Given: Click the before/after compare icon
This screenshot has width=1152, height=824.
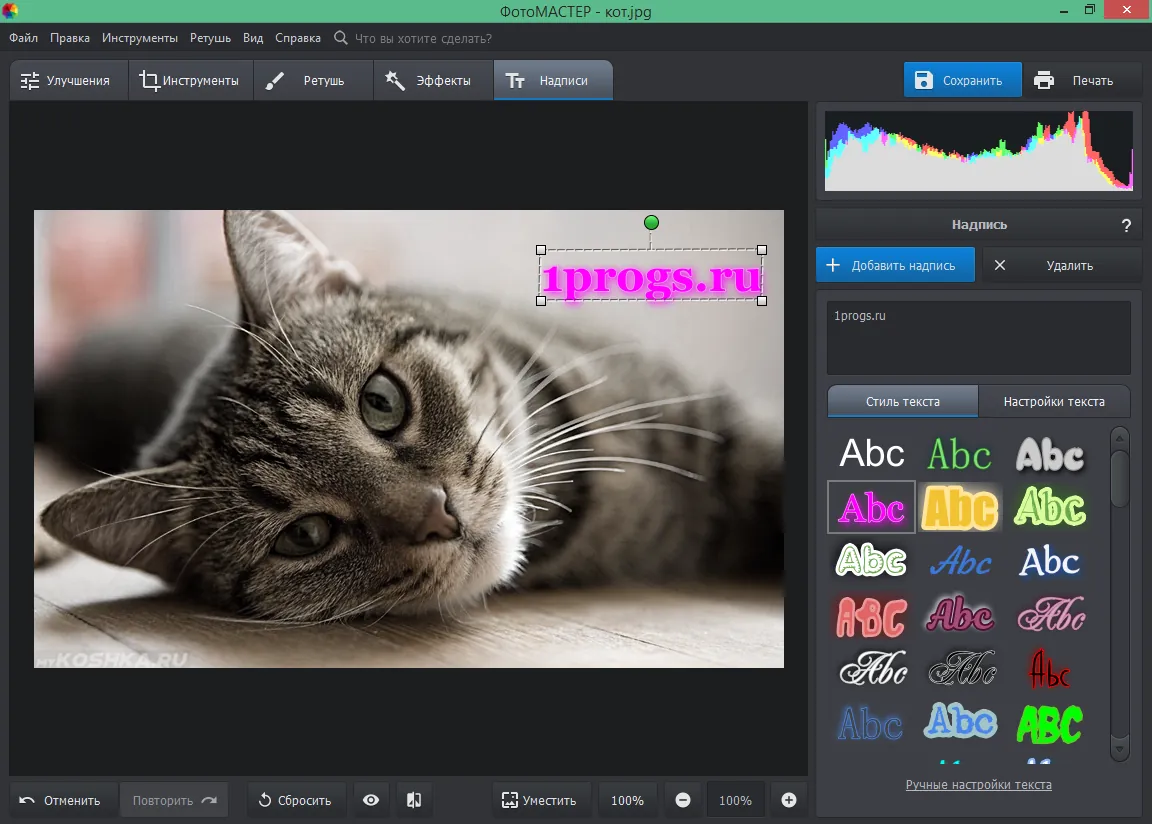Looking at the screenshot, I should (x=414, y=800).
